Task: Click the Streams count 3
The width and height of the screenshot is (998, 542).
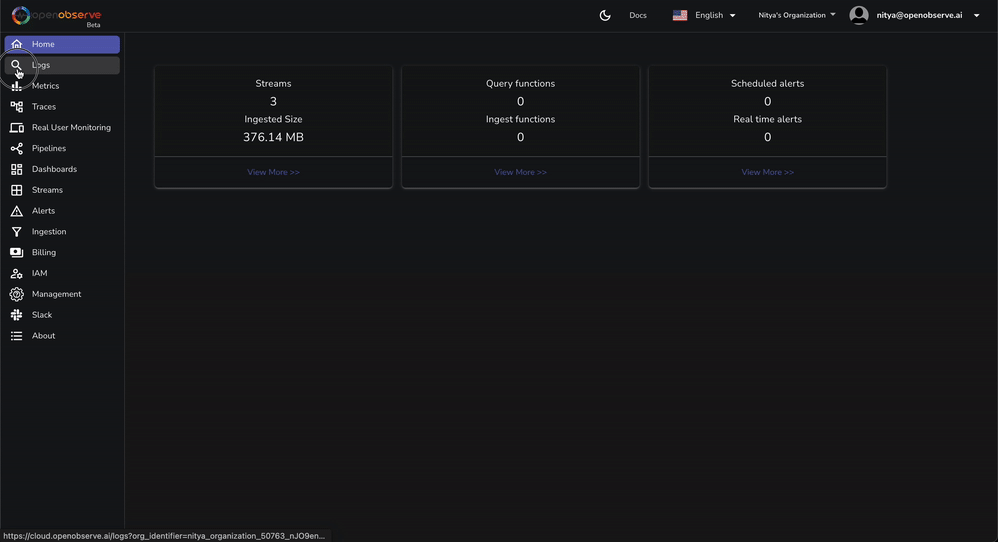Action: pos(273,102)
